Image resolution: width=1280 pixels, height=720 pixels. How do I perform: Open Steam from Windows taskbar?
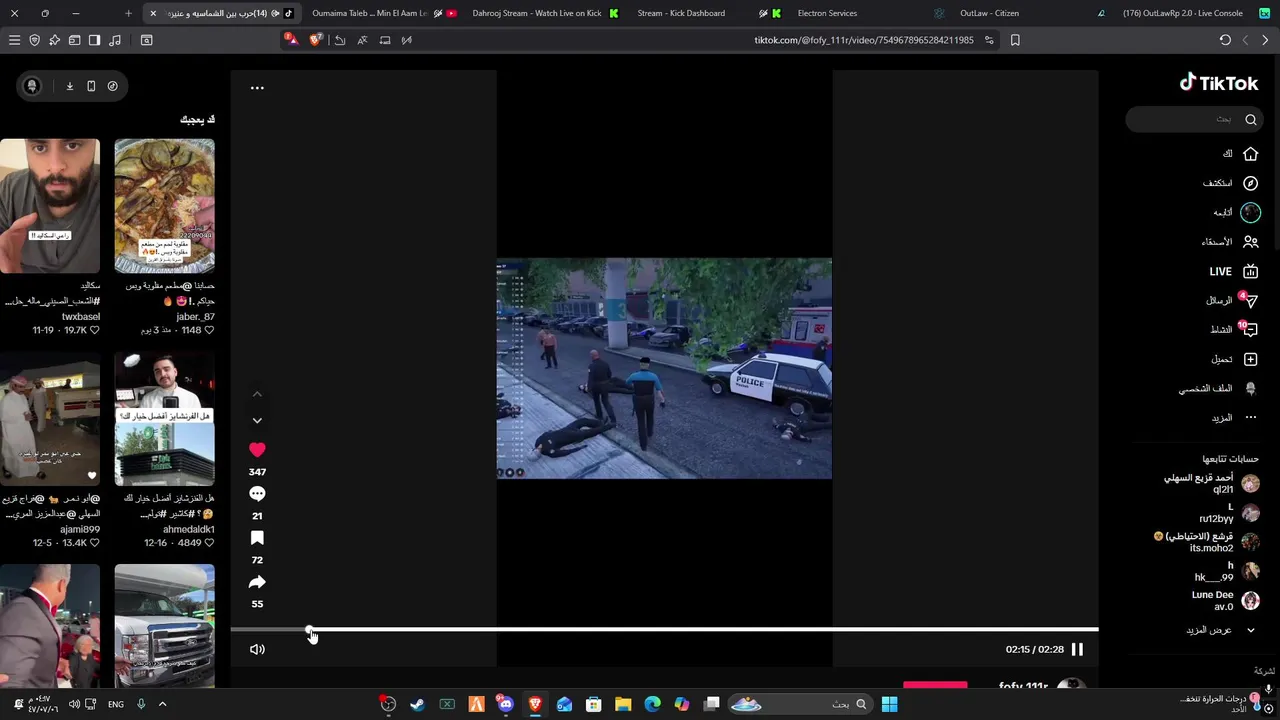click(x=417, y=704)
